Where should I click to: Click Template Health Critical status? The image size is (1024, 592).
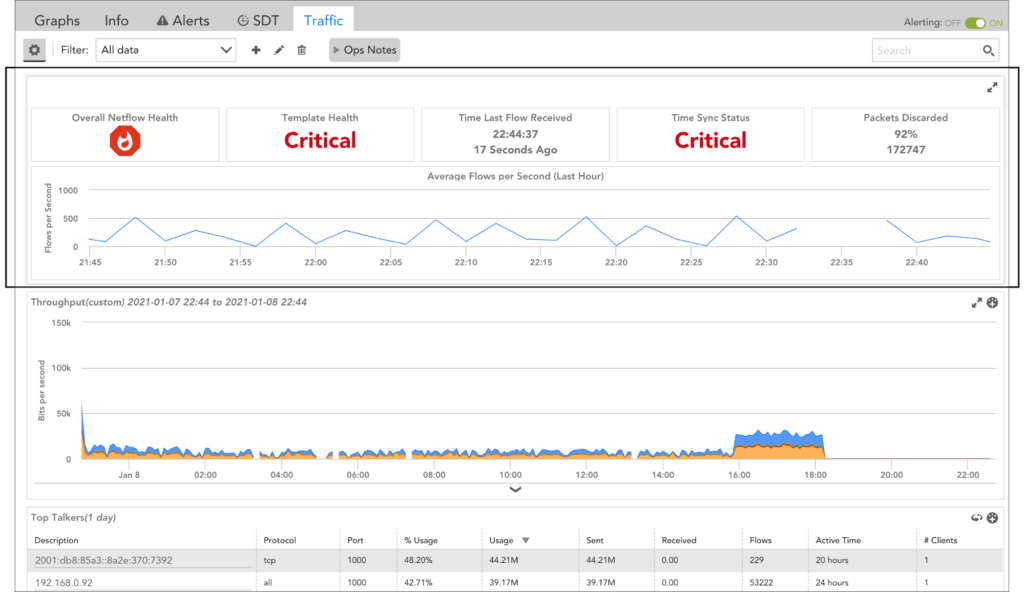pos(320,140)
